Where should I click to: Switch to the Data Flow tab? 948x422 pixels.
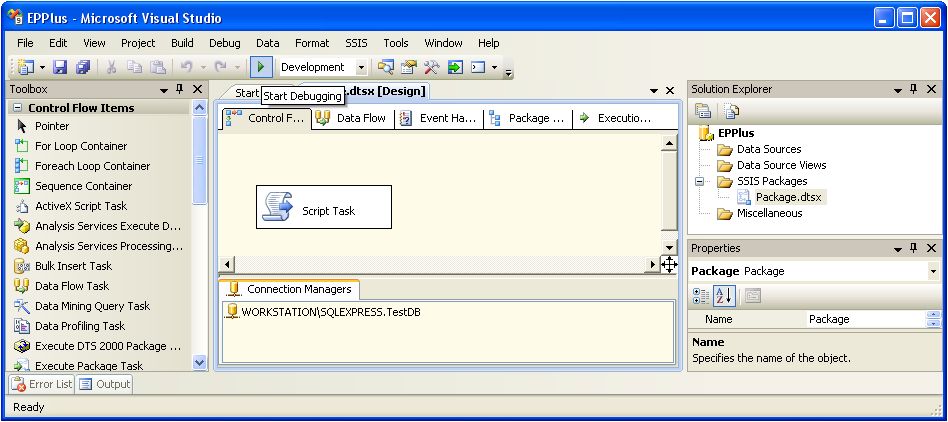(x=353, y=118)
